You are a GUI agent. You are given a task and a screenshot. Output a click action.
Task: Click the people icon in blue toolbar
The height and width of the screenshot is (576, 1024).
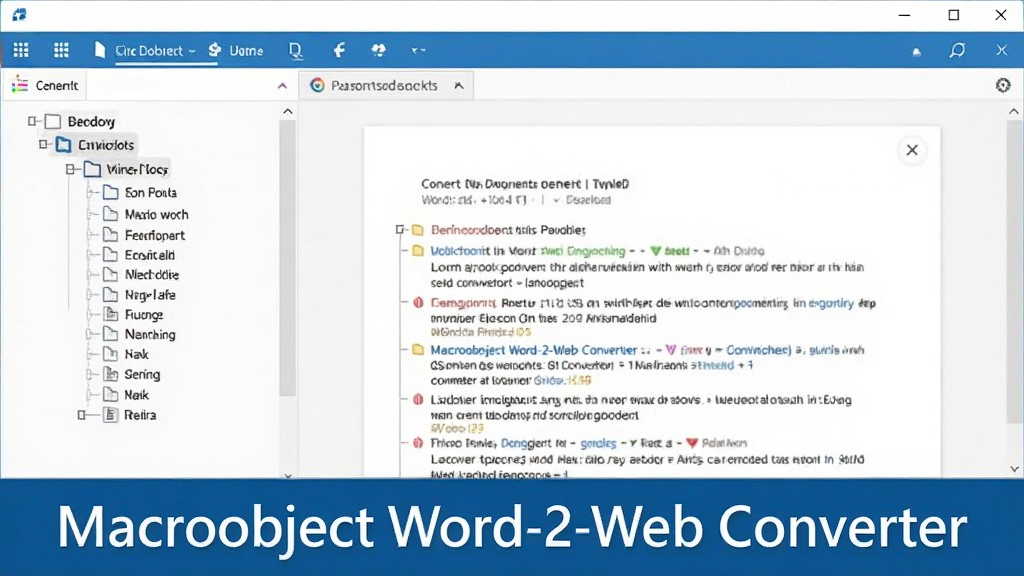click(x=378, y=50)
